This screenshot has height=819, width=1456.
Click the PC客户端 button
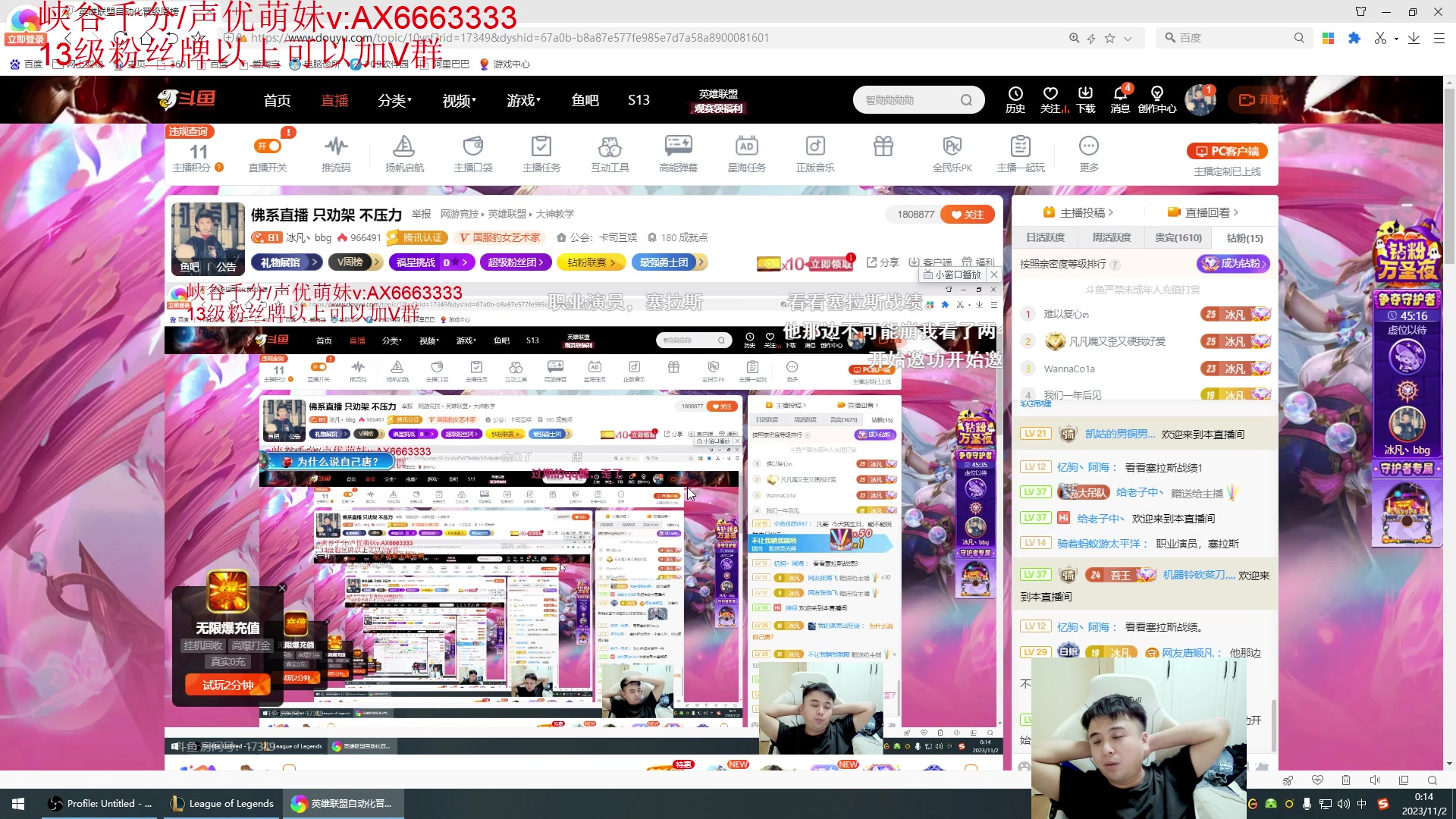click(x=1227, y=151)
